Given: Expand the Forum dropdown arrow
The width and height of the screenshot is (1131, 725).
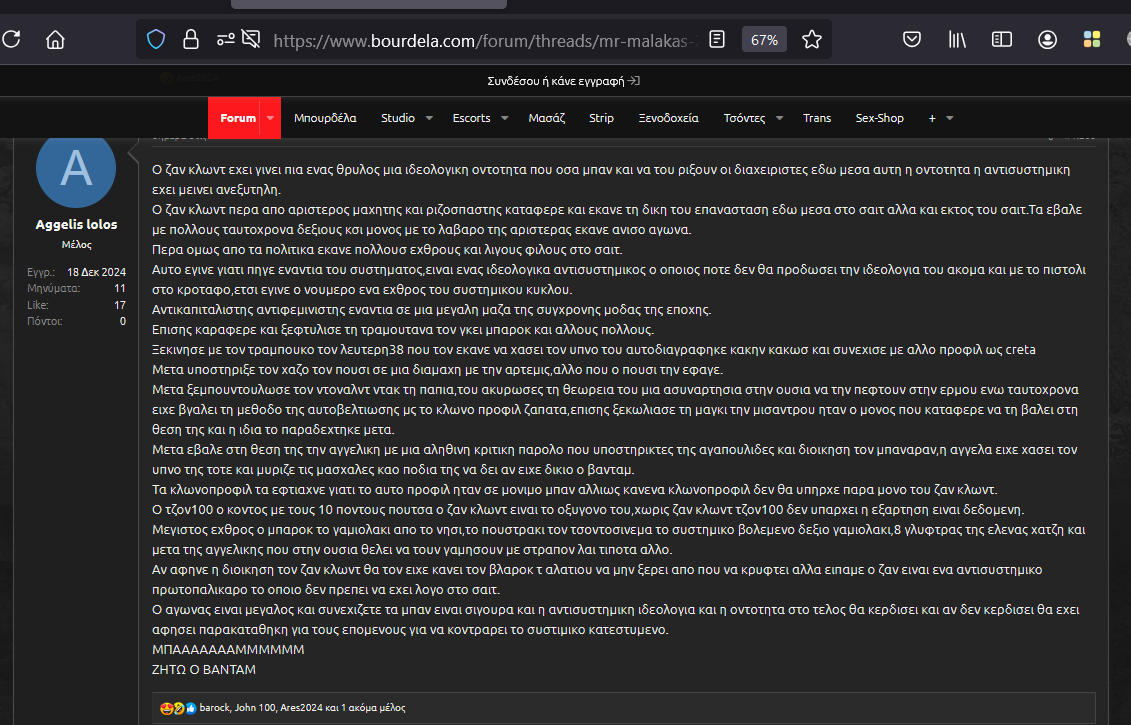Looking at the screenshot, I should click(270, 118).
